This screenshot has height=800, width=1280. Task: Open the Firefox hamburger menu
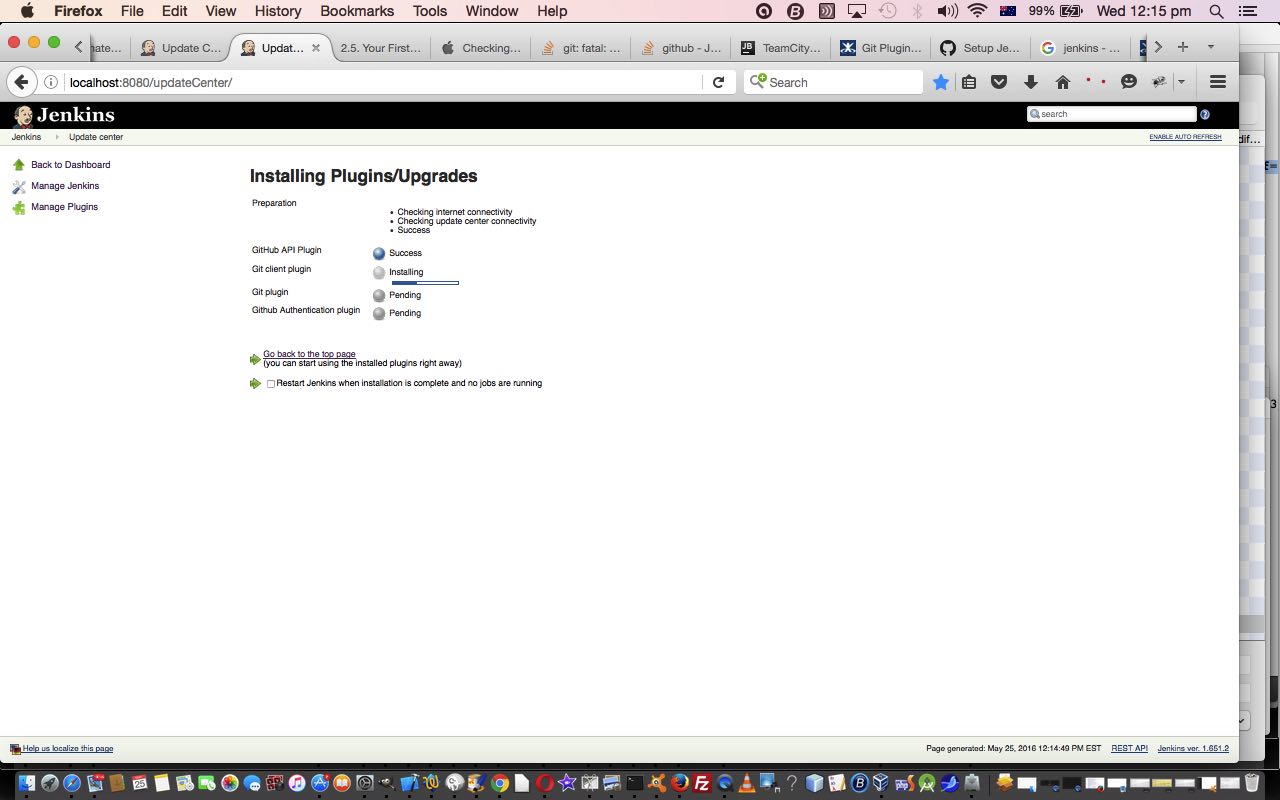(1218, 82)
